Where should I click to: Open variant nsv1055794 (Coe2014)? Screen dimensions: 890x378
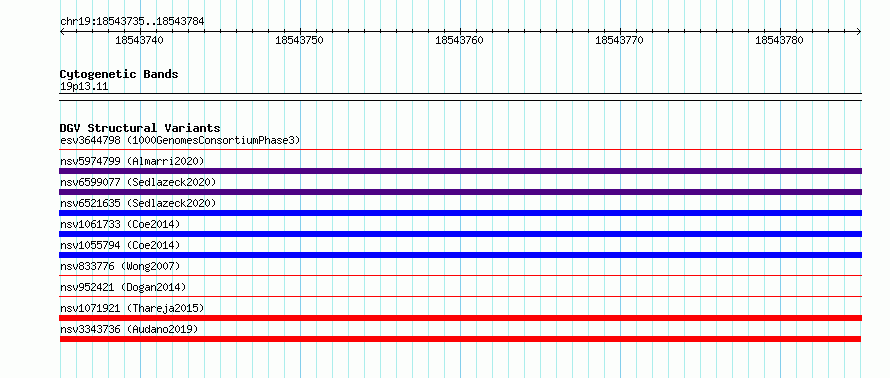pos(120,245)
